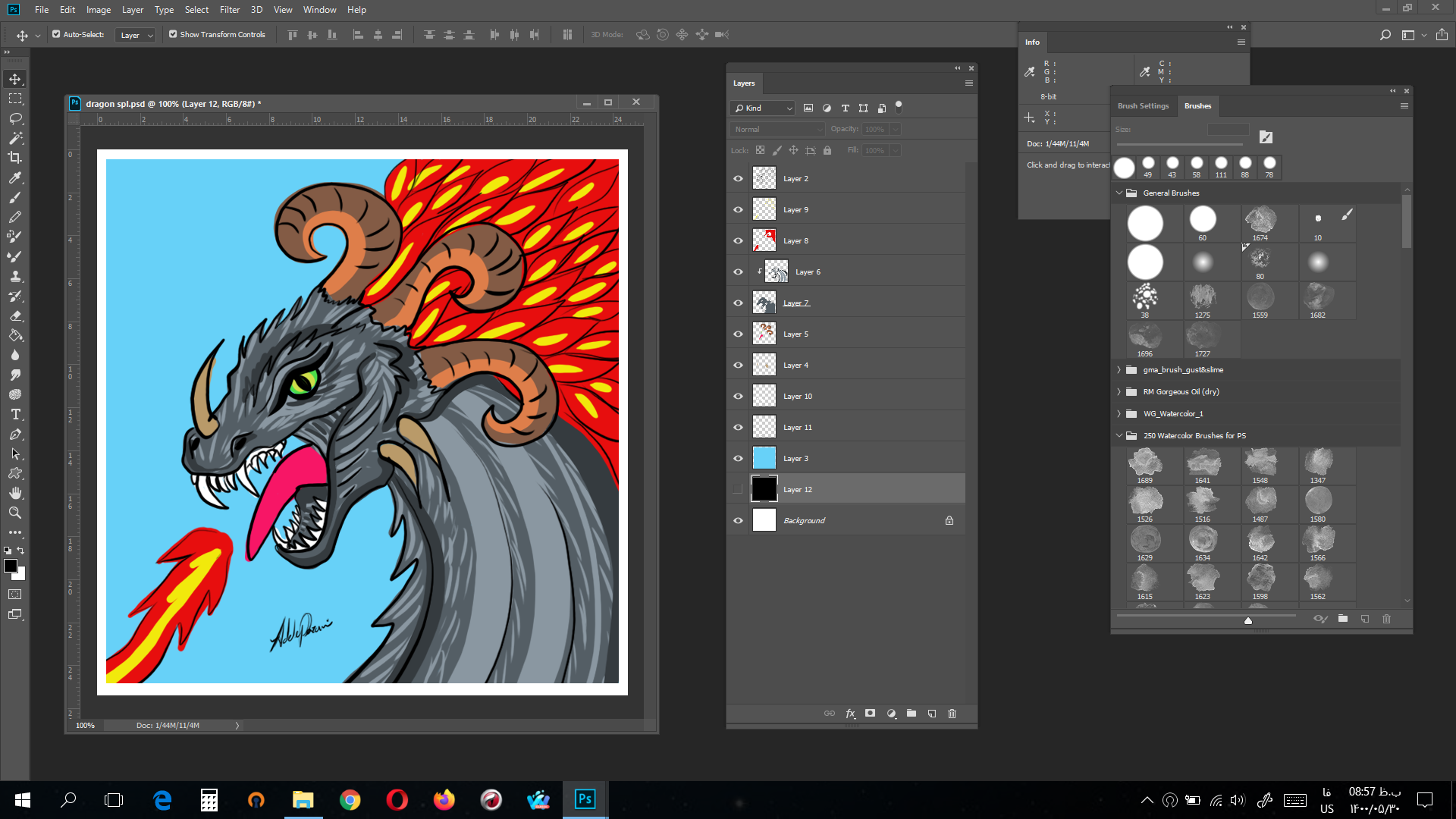The image size is (1456, 819).
Task: Add a layer style with fx icon
Action: coord(850,714)
